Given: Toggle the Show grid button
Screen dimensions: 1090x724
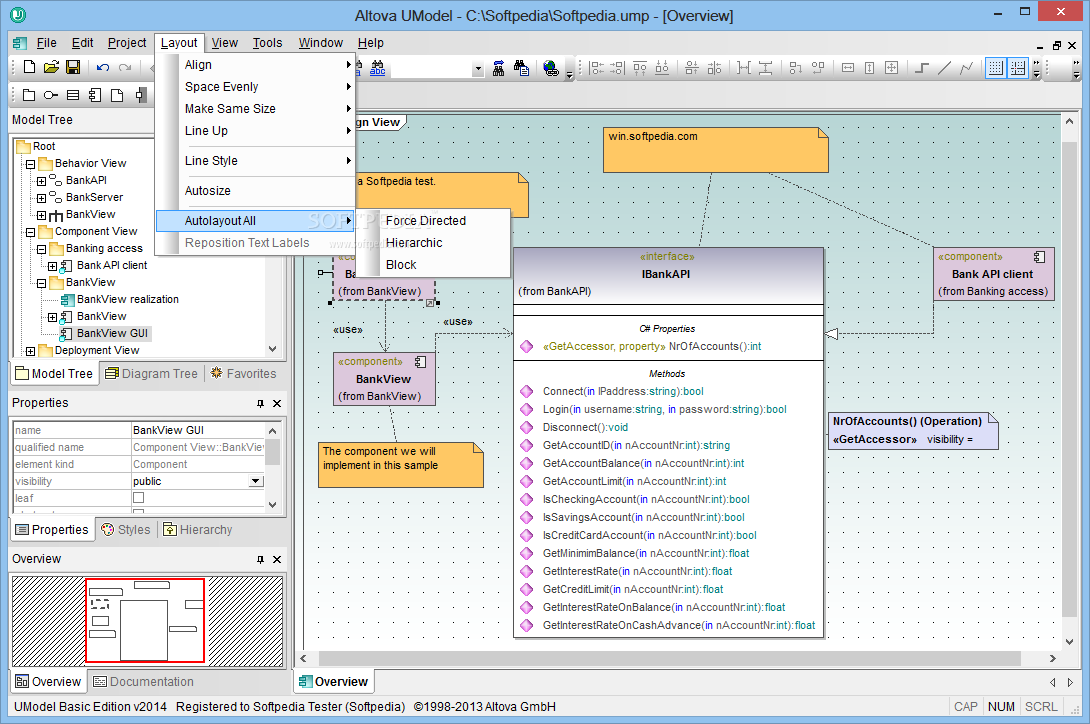Looking at the screenshot, I should [995, 68].
